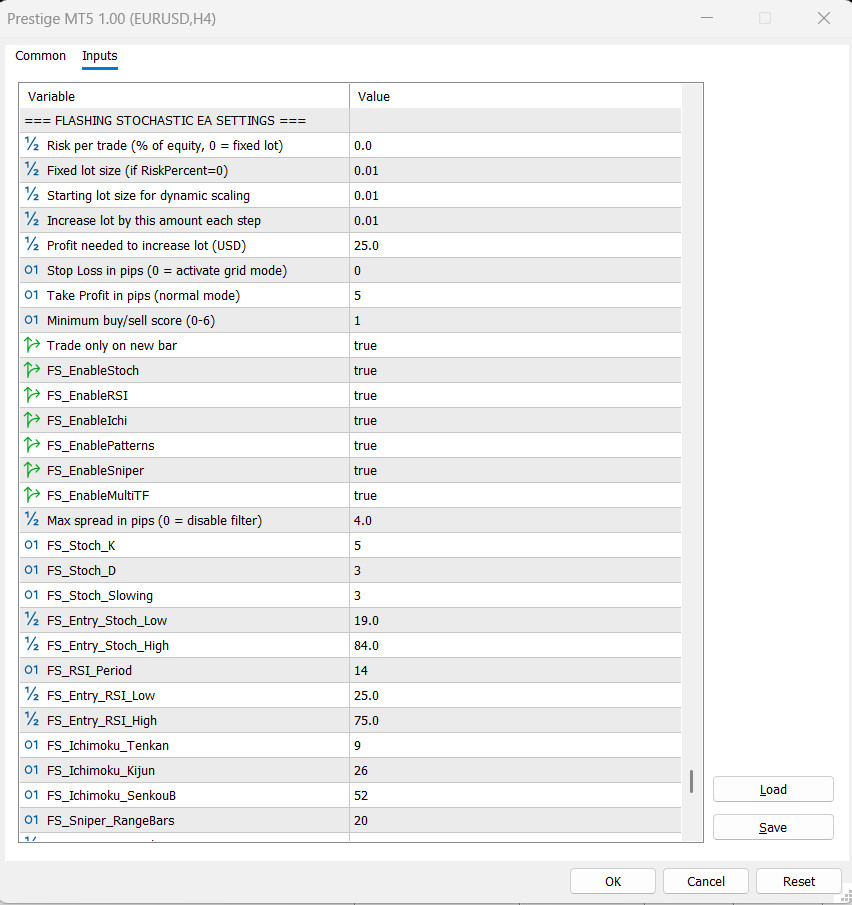Click the double icon beside Max spread in pips
Screen dimensions: 852x905
pos(32,519)
